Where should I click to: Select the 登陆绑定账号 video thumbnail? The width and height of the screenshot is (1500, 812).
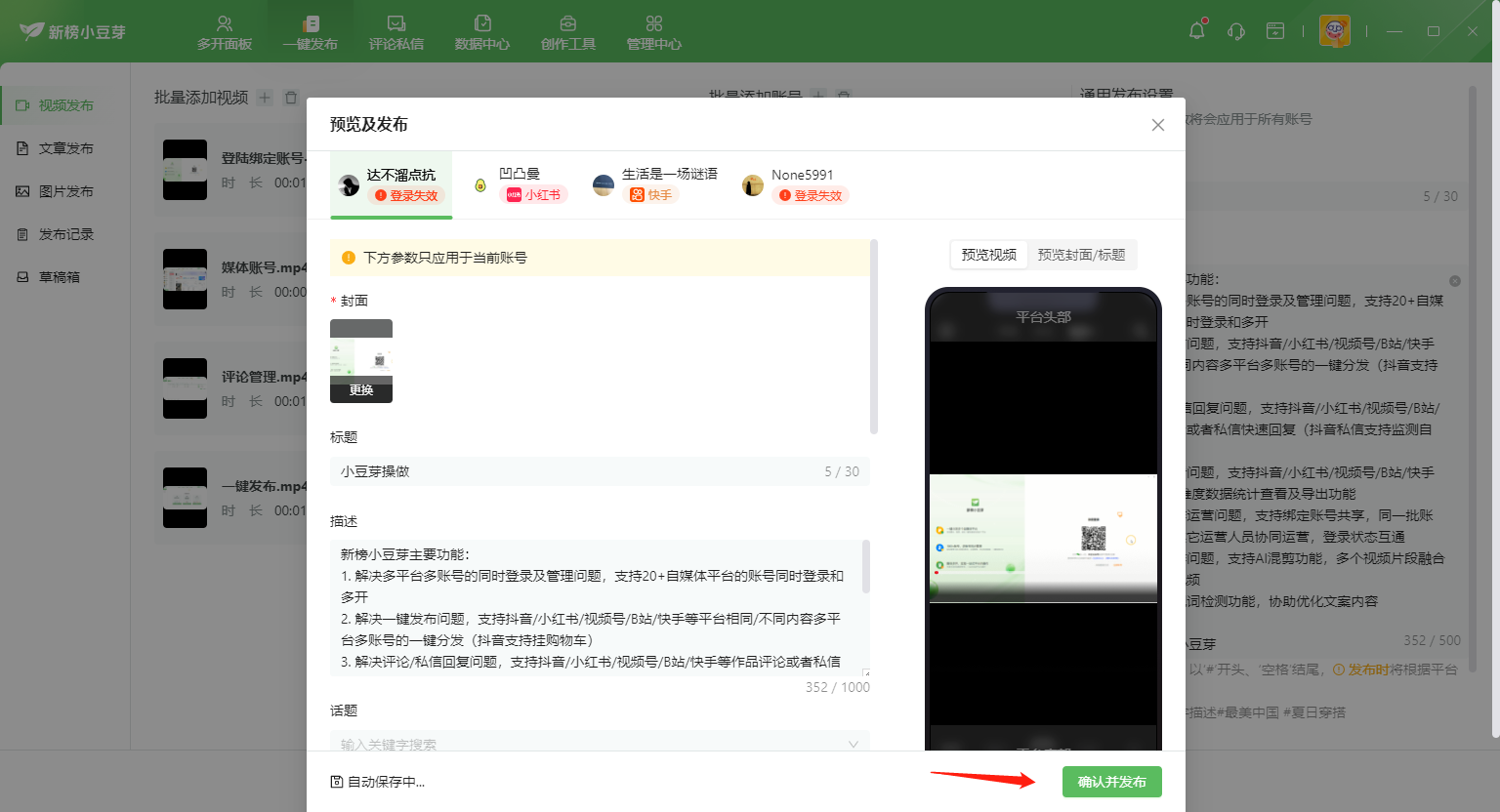(x=185, y=170)
